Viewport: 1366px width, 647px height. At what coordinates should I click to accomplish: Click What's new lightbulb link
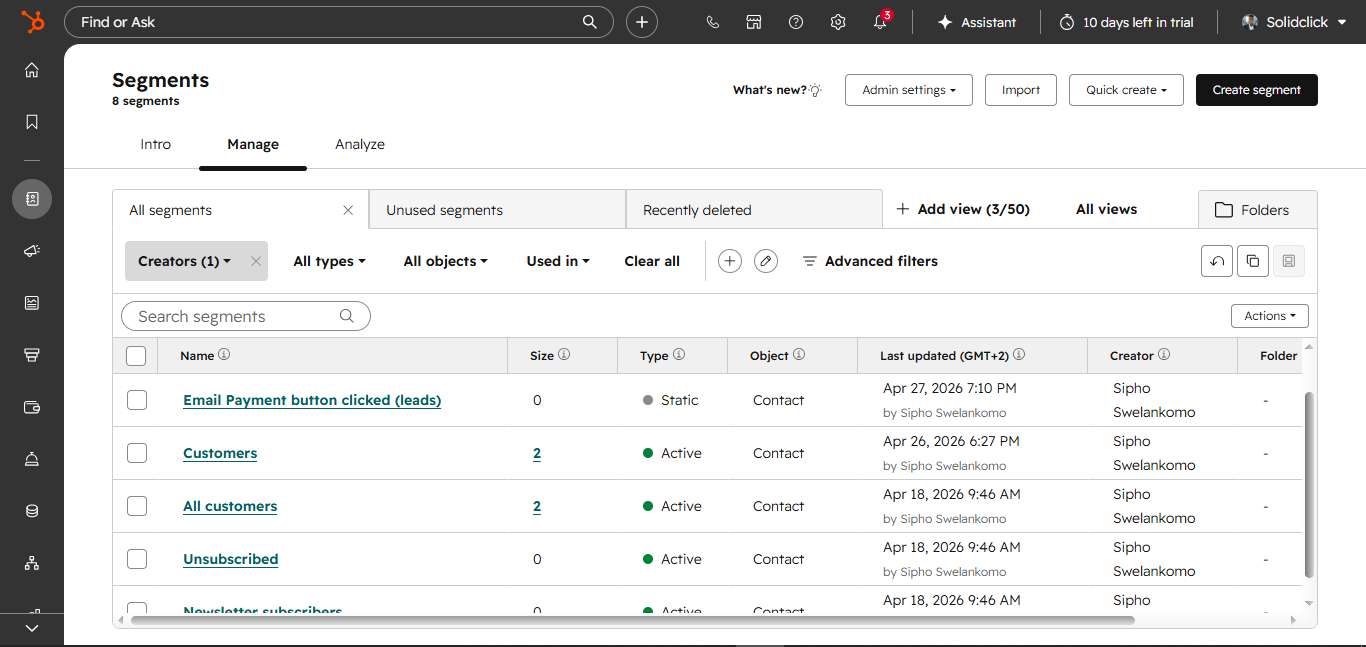point(777,90)
